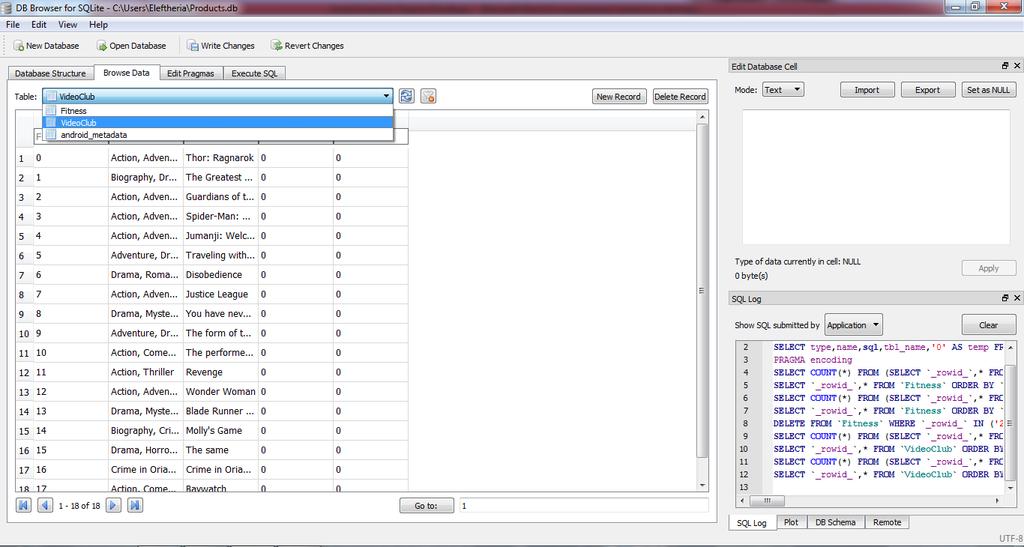Refresh table data with the refresh icon

[407, 97]
